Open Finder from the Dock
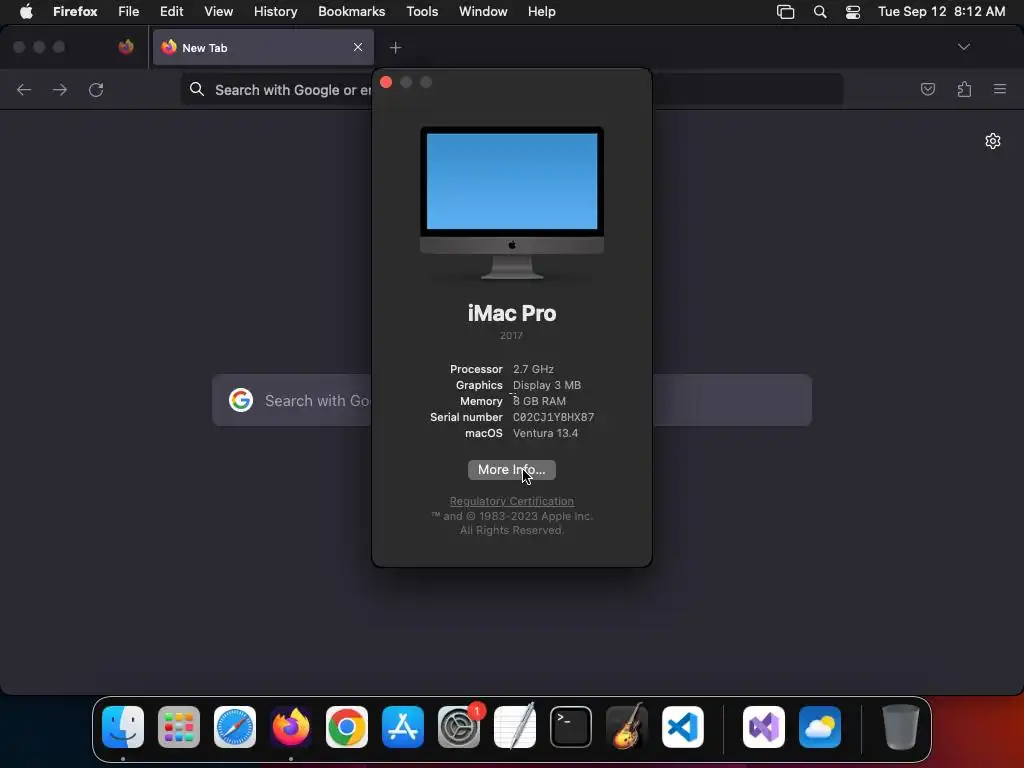Viewport: 1024px width, 768px height. (x=123, y=727)
